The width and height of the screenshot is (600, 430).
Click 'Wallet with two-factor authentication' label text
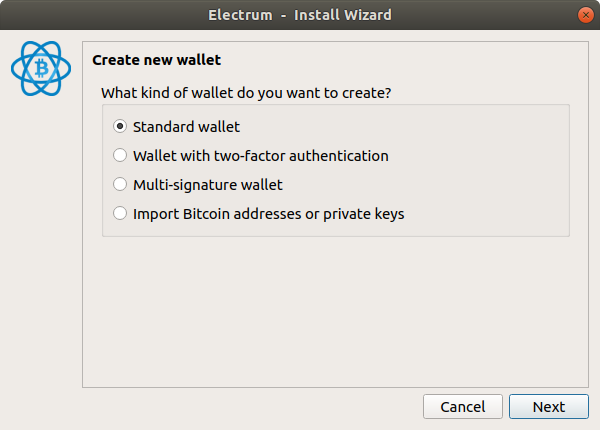coord(261,156)
